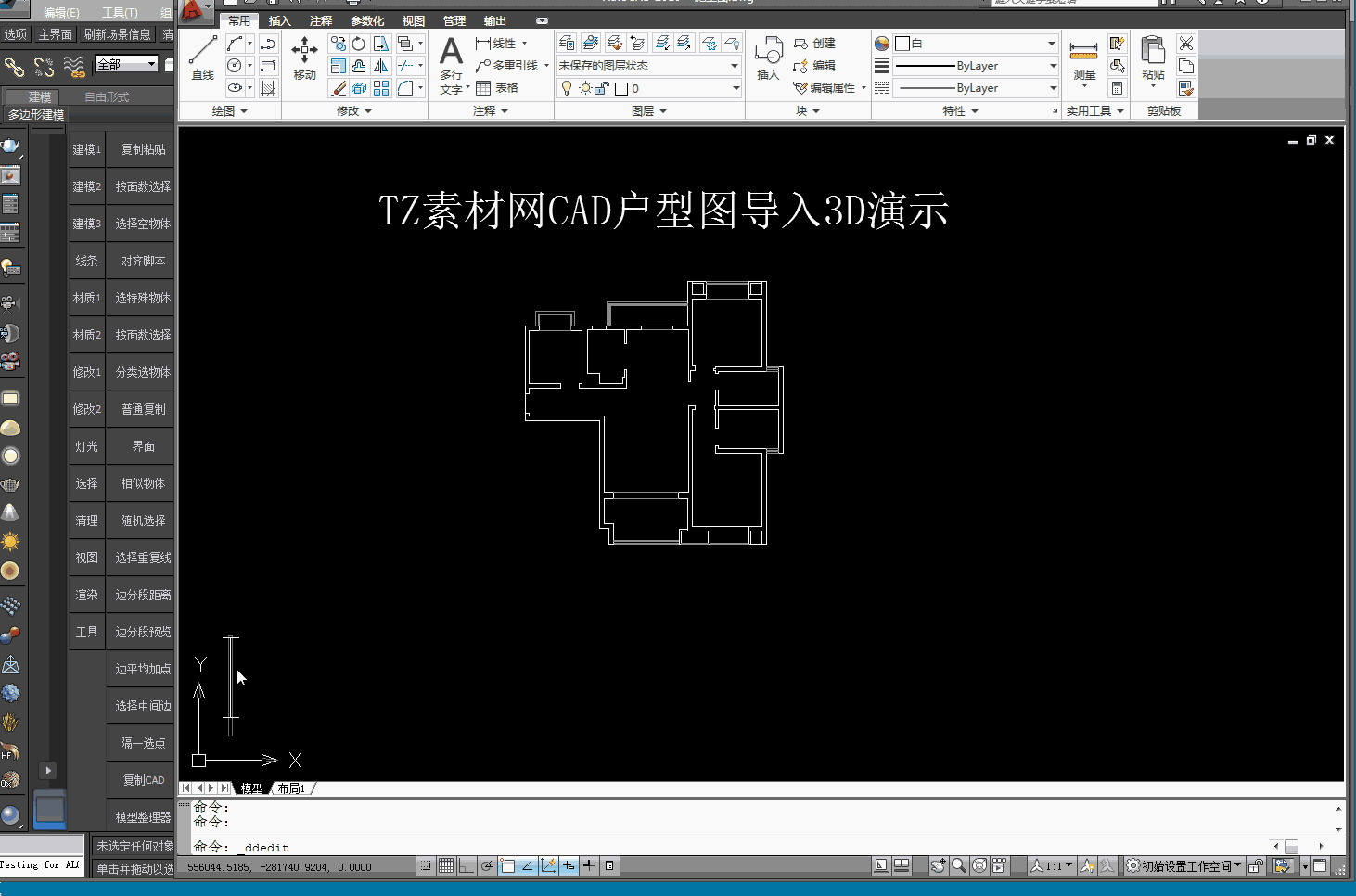Screen dimensions: 1356x896
Task: Switch to the 布局1 layout tab
Action: (x=291, y=788)
